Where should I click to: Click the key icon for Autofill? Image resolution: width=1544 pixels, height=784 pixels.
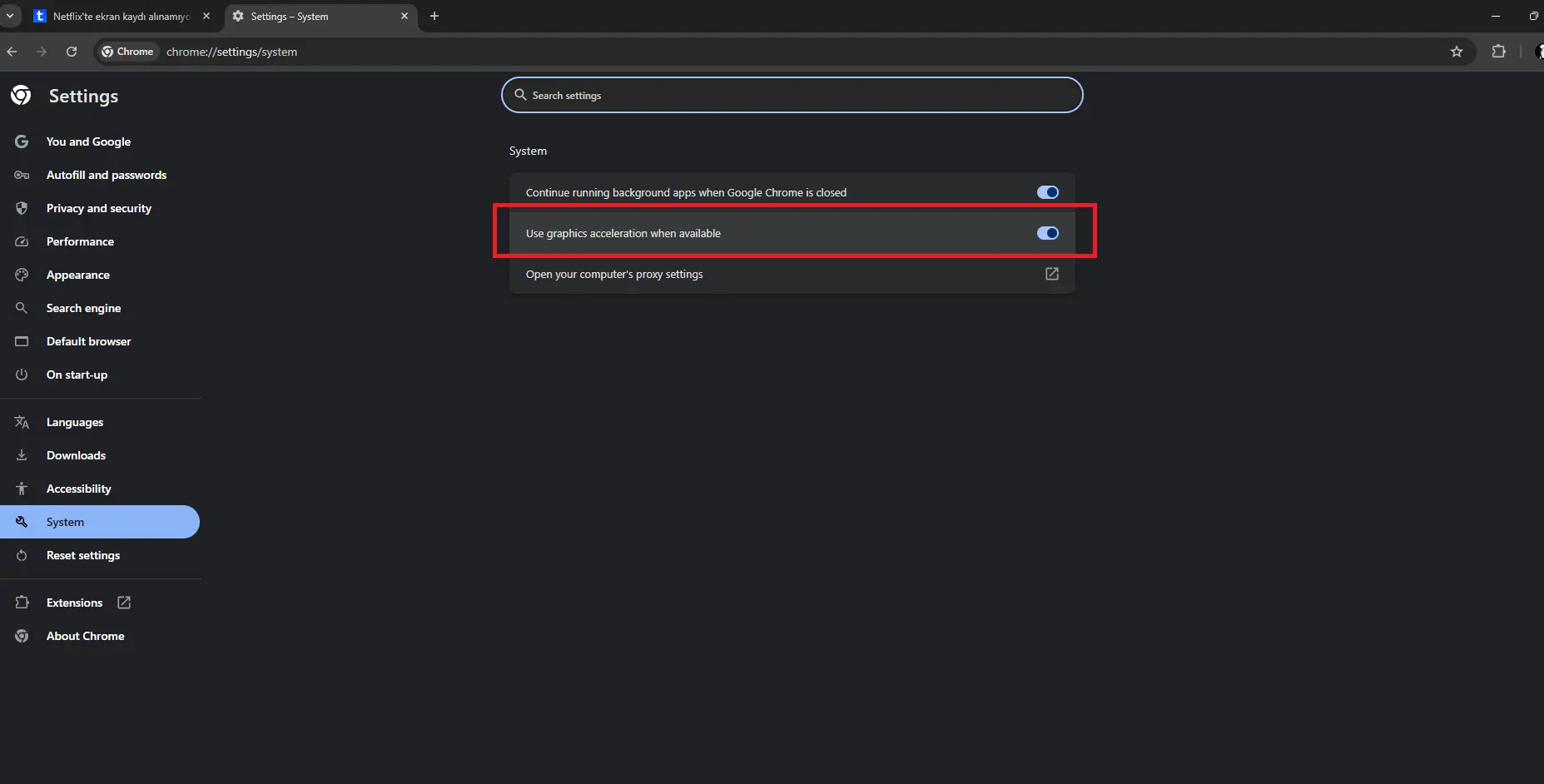tap(22, 175)
